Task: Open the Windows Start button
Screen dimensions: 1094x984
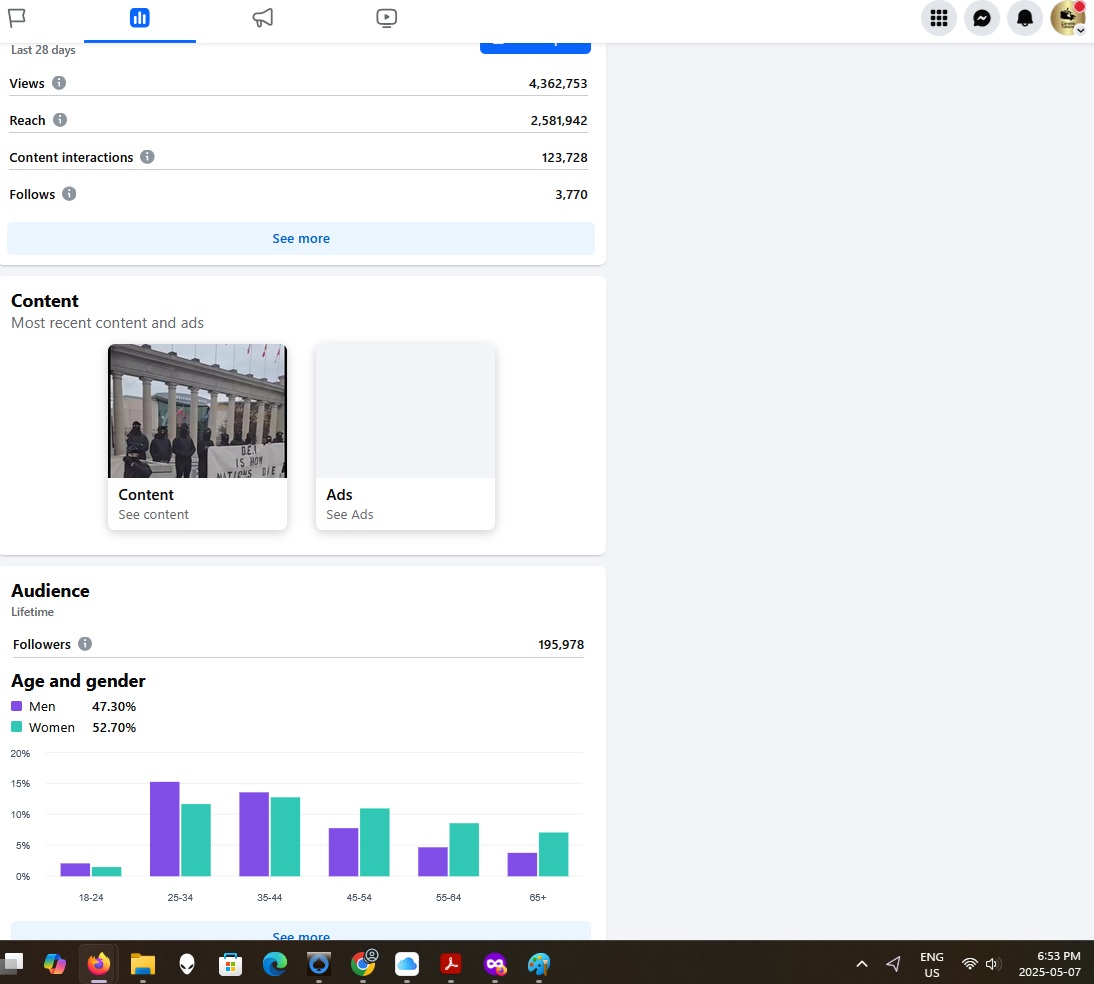Action: click(12, 963)
